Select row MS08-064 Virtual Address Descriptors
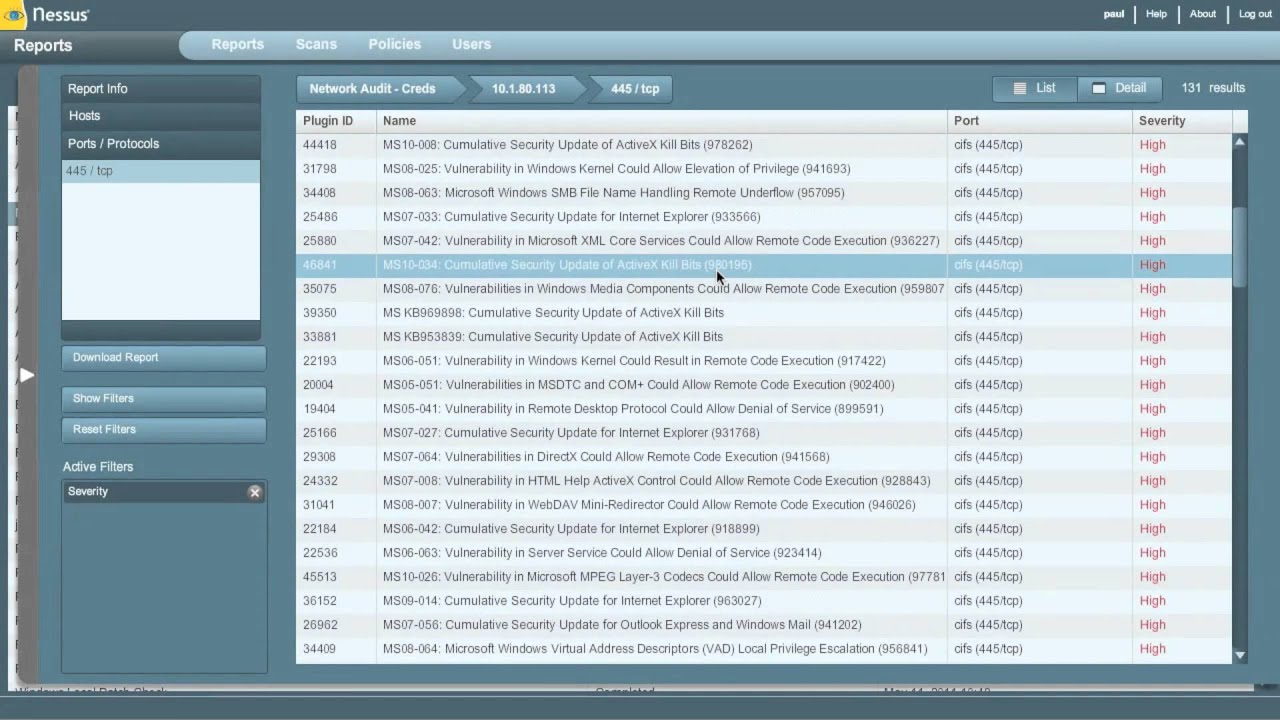This screenshot has width=1280, height=720. [764, 649]
